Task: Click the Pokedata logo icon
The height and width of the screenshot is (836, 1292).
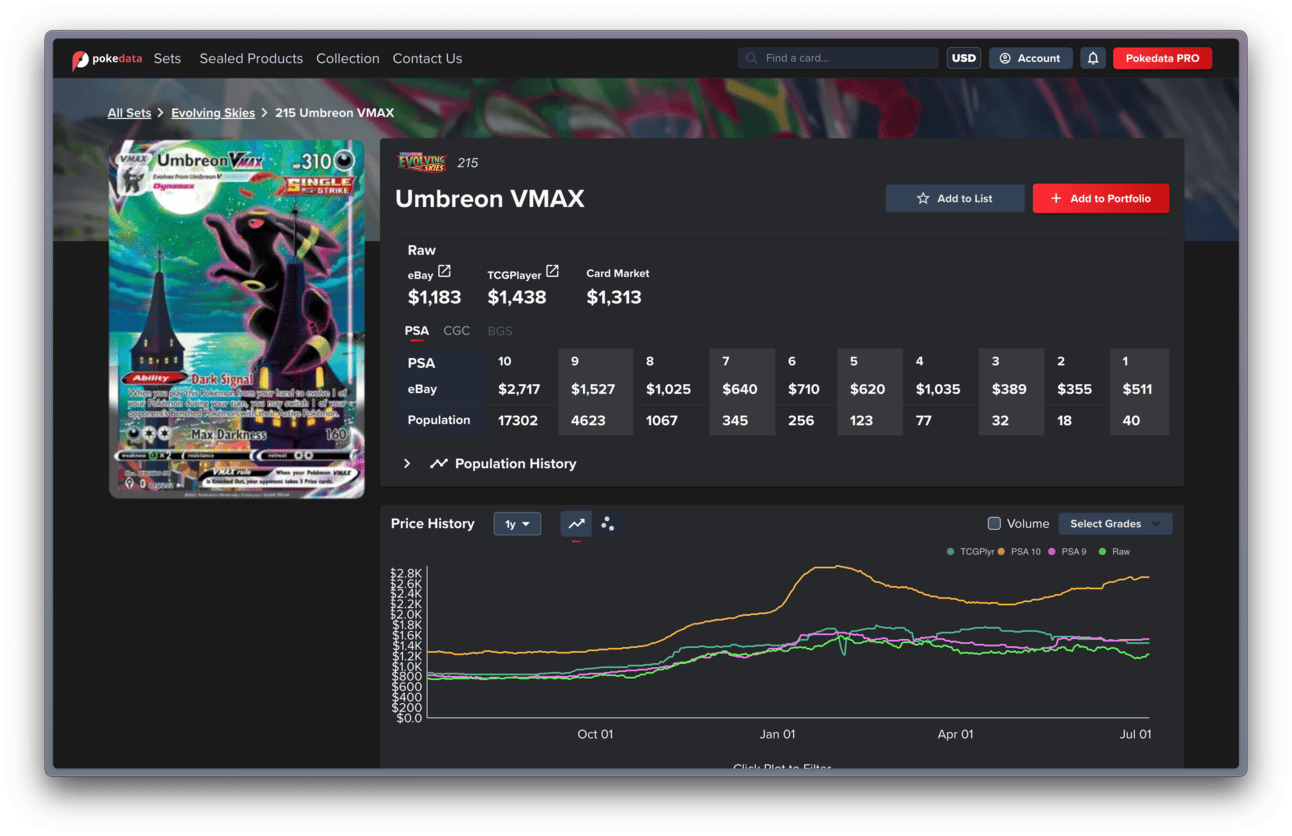Action: [80, 60]
